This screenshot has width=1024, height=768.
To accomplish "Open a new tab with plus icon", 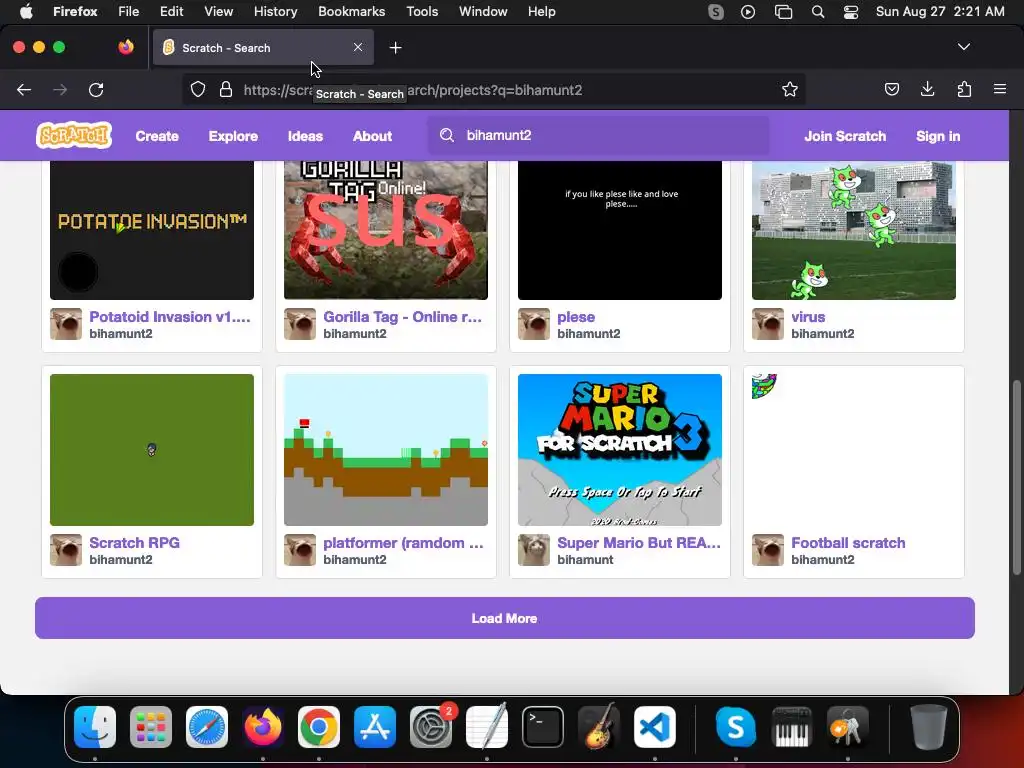I will pos(395,48).
